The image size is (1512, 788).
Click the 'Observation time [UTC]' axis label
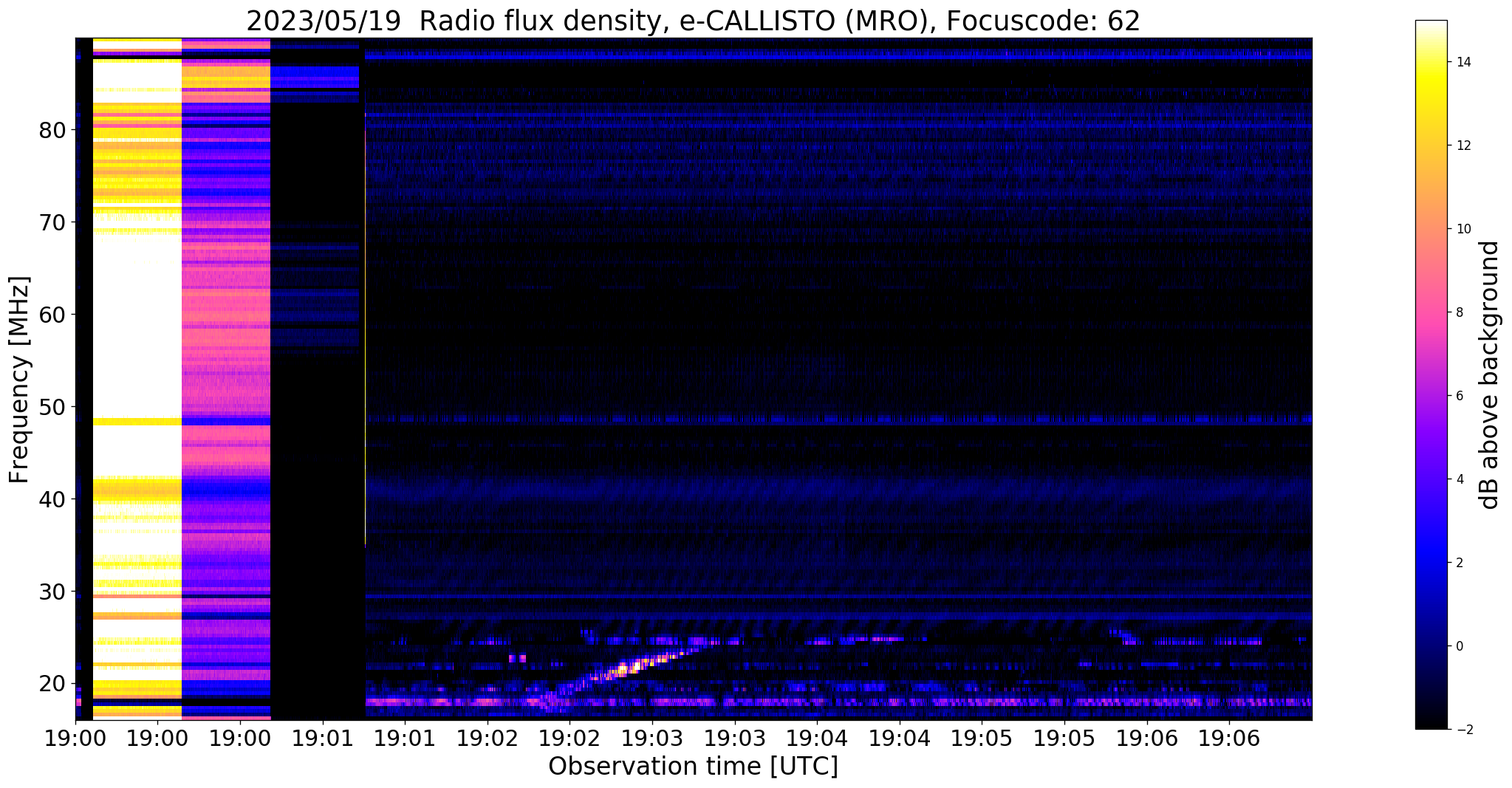[x=693, y=767]
